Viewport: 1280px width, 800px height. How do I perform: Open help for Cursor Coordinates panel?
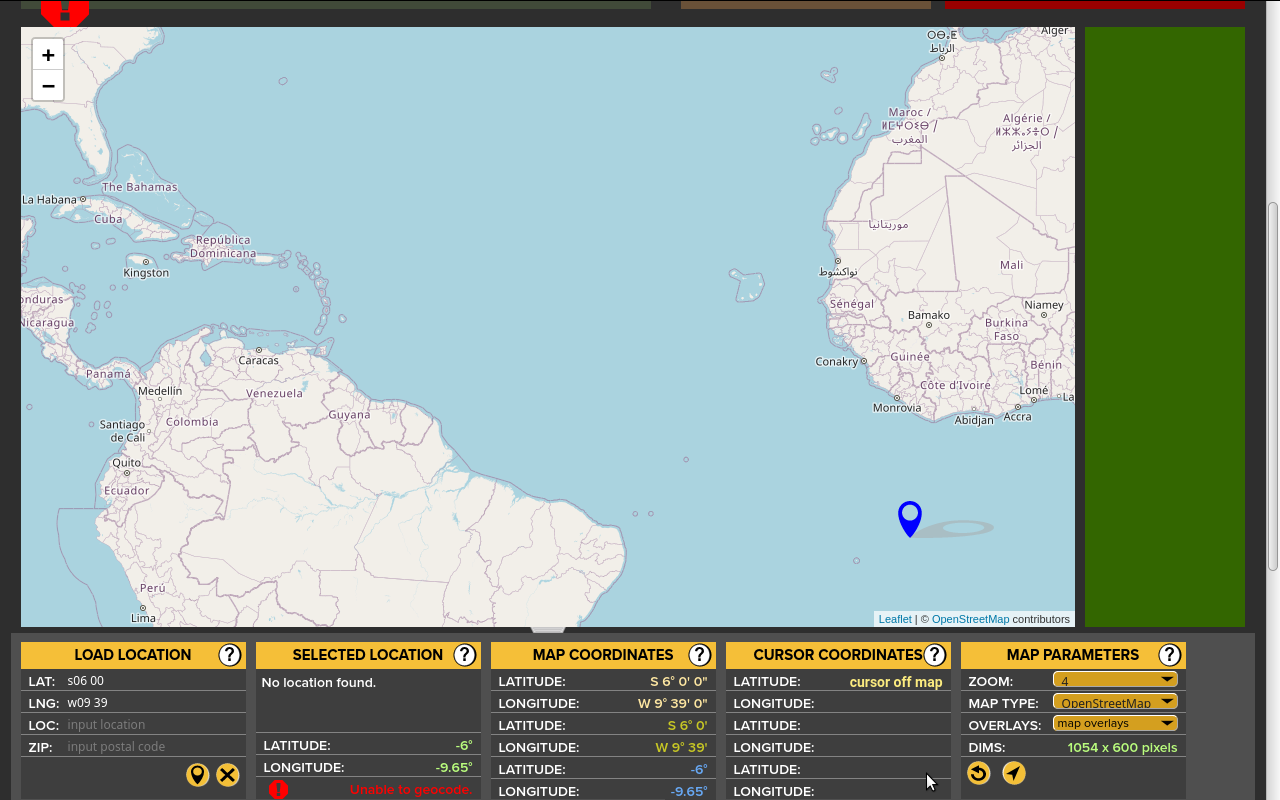(x=935, y=655)
